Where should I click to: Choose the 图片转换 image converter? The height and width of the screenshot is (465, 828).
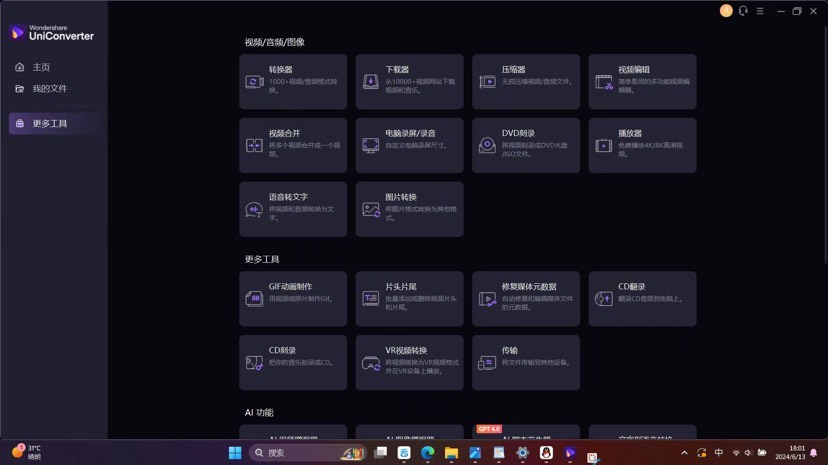click(409, 209)
